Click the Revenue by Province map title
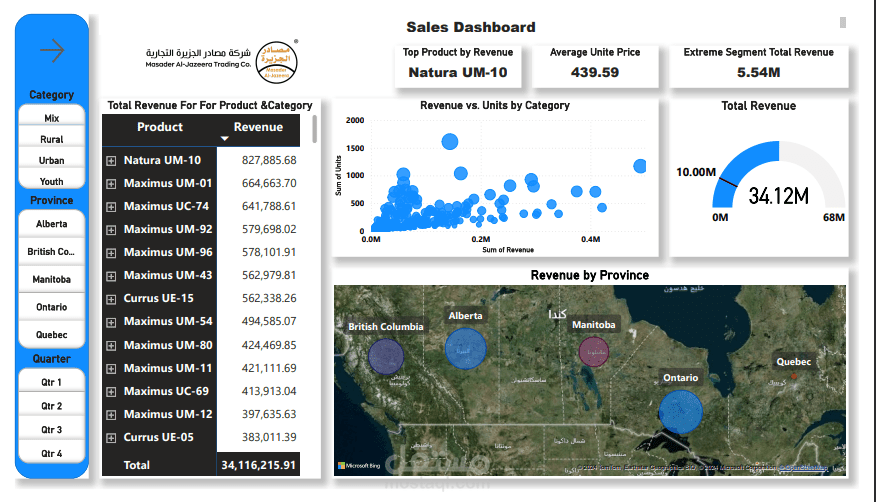Screen dimensions: 876x502 click(x=589, y=275)
